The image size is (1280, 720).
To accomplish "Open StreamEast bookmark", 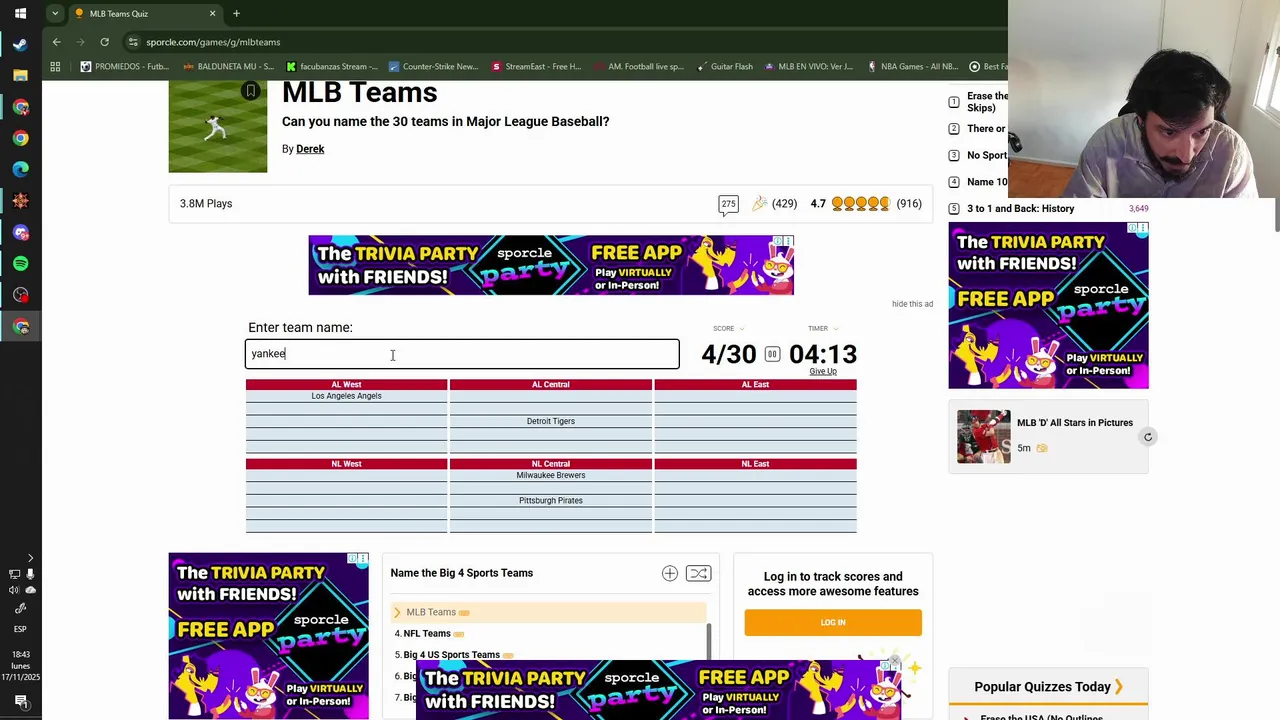I will 535,67.
